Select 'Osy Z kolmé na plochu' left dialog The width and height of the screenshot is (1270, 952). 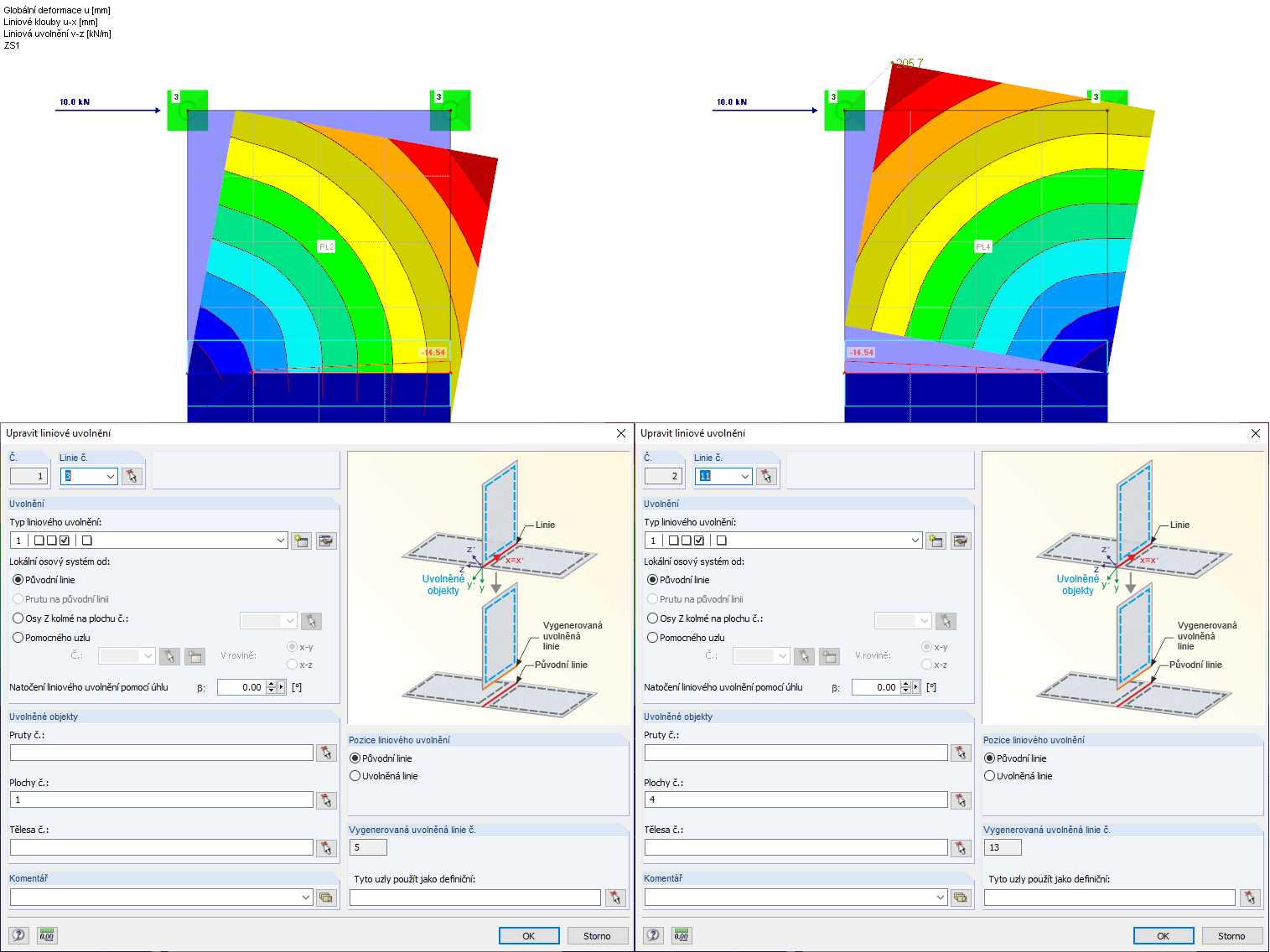pos(18,618)
